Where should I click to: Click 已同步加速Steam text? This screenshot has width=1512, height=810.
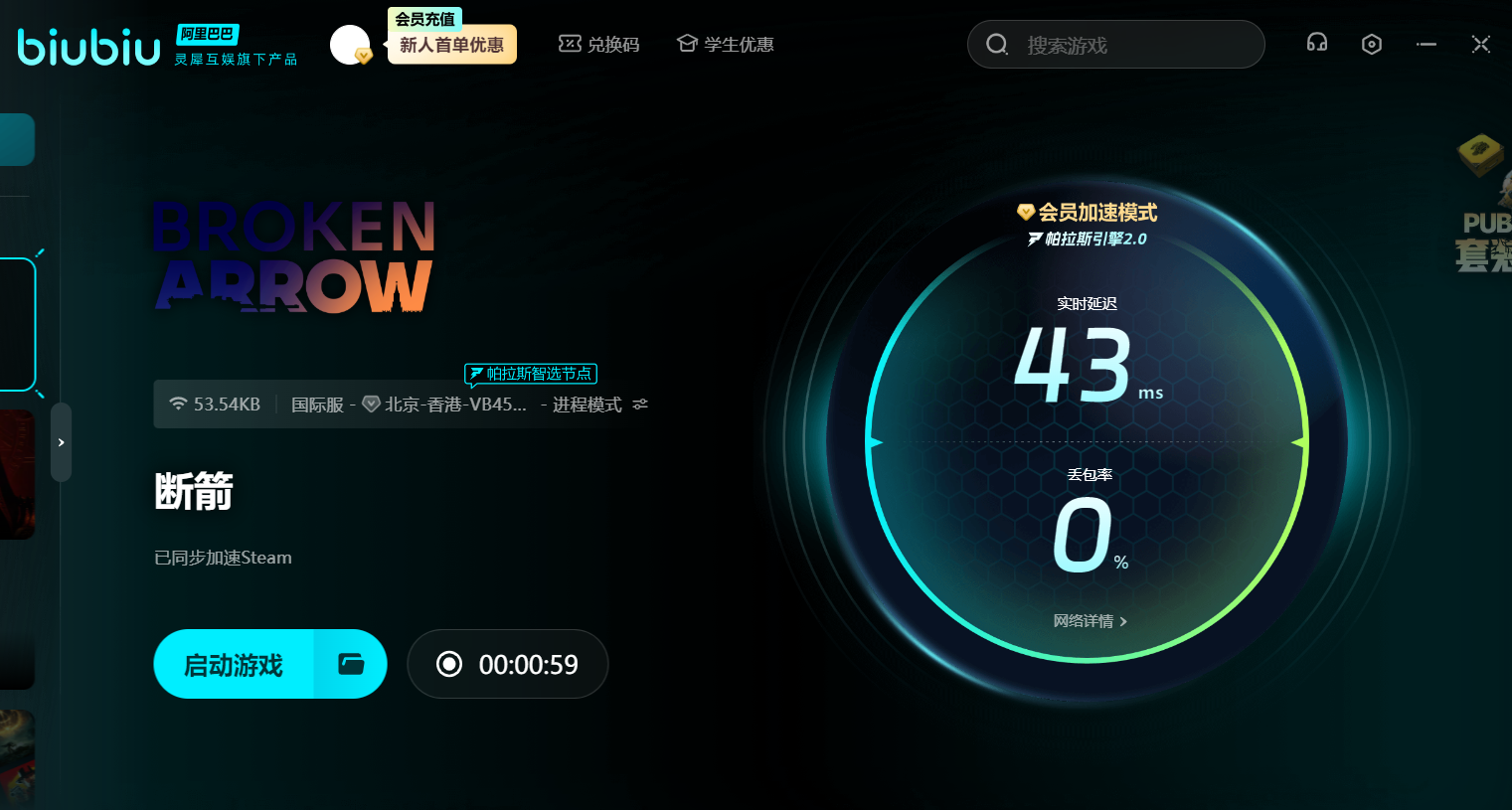(224, 558)
